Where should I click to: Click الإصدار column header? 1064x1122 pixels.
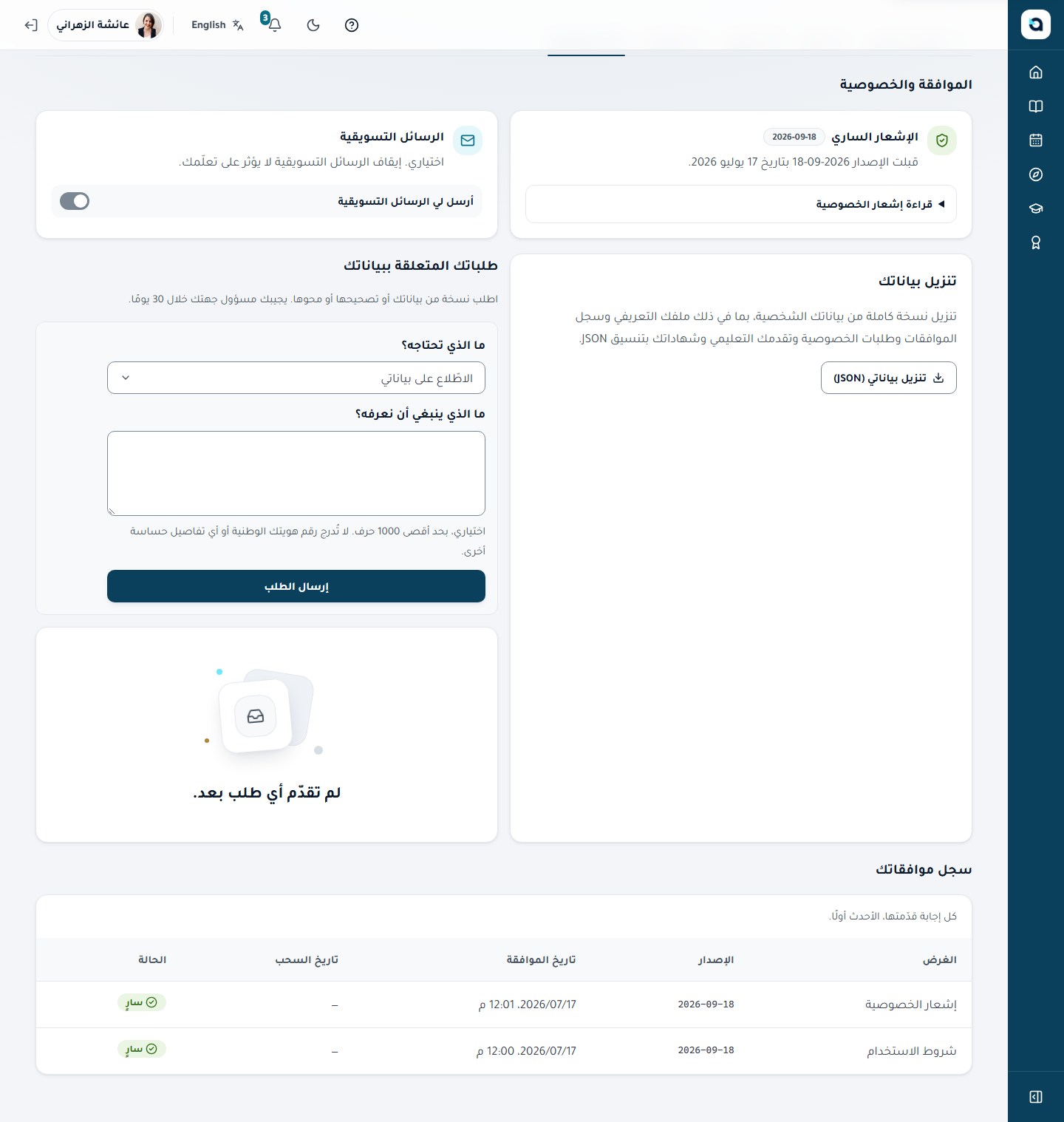coord(716,960)
